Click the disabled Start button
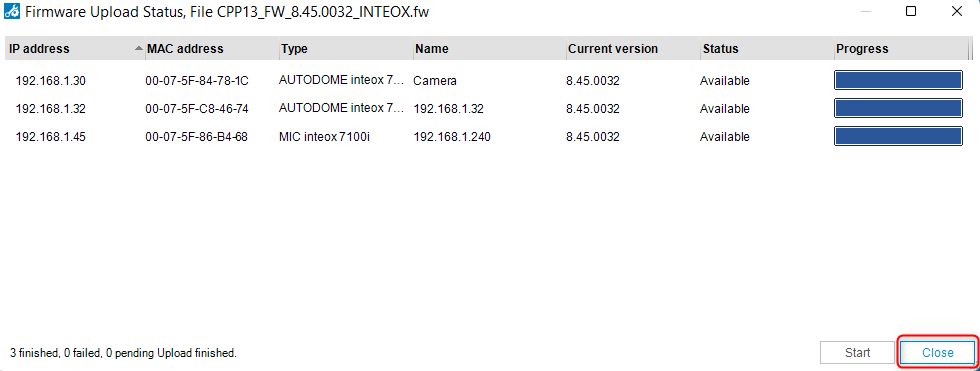 [x=858, y=353]
